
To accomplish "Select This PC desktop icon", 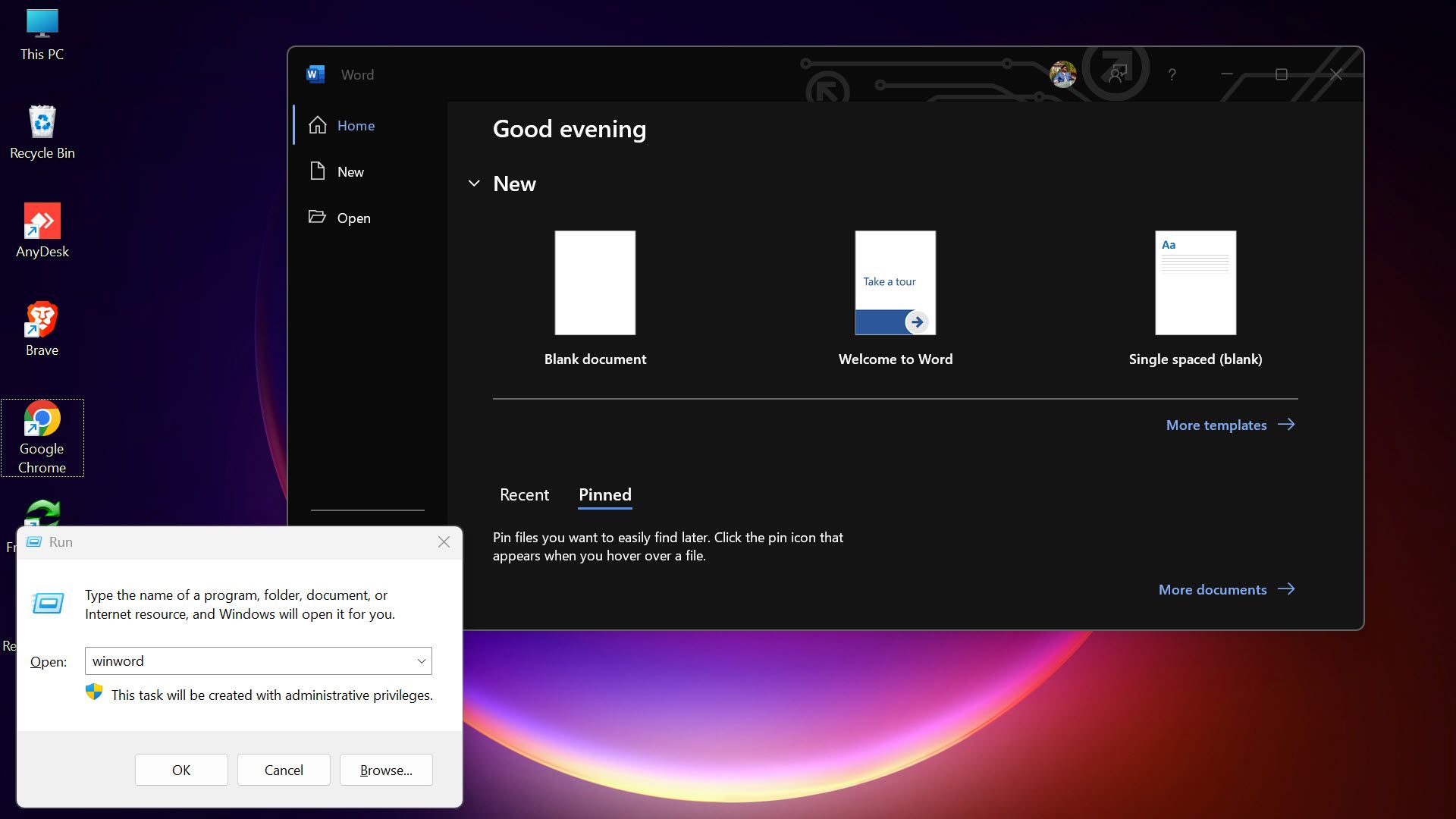I will pos(42,35).
